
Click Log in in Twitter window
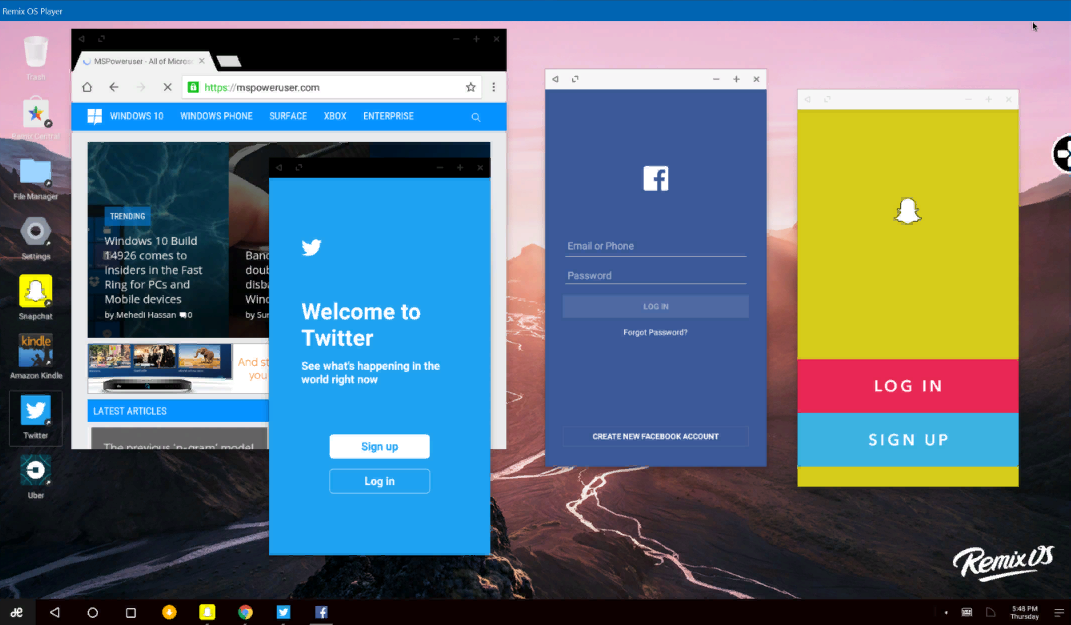tap(380, 482)
